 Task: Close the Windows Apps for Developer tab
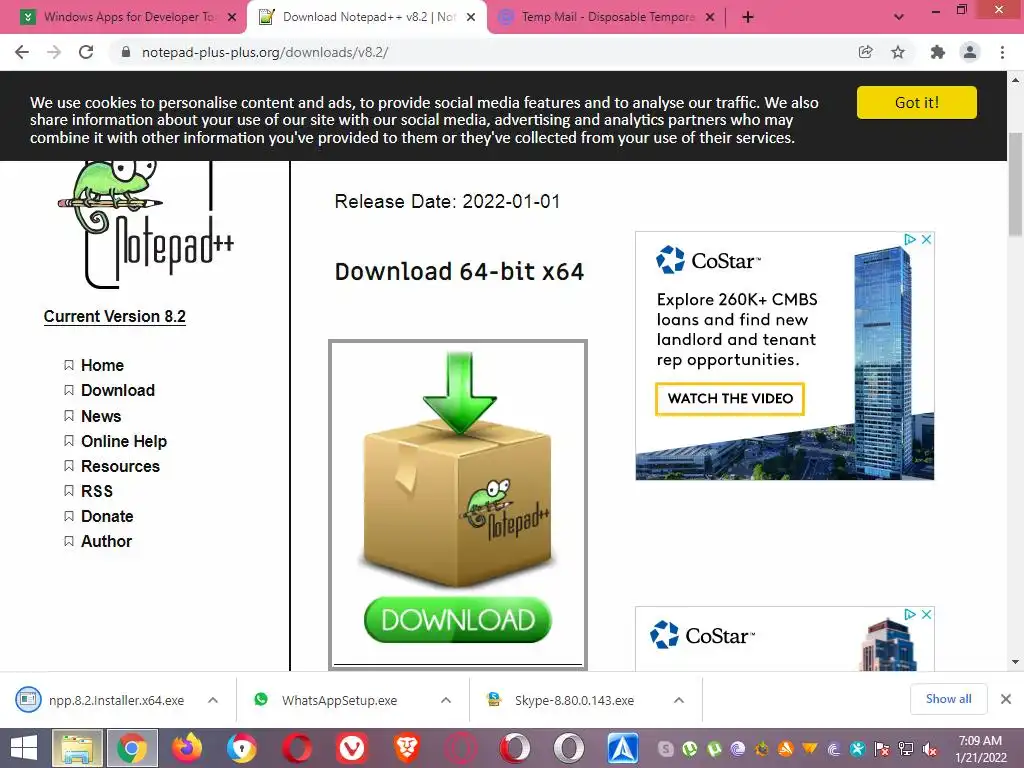(x=232, y=18)
